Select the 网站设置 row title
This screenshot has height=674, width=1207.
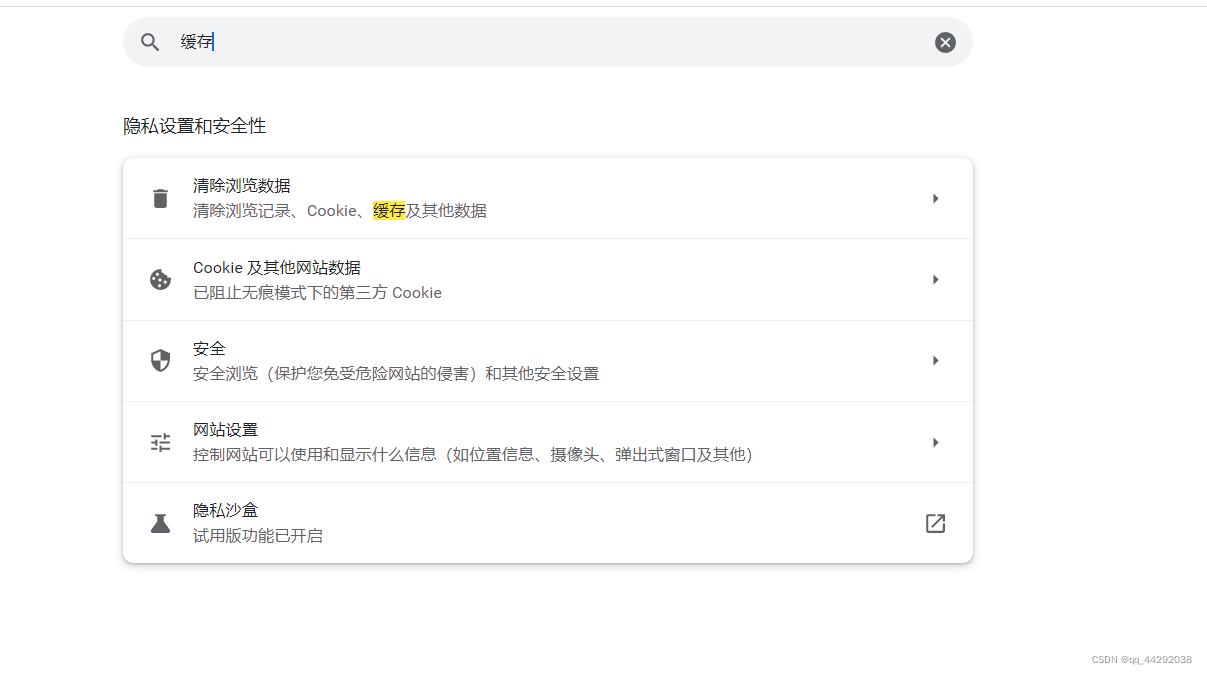[225, 430]
